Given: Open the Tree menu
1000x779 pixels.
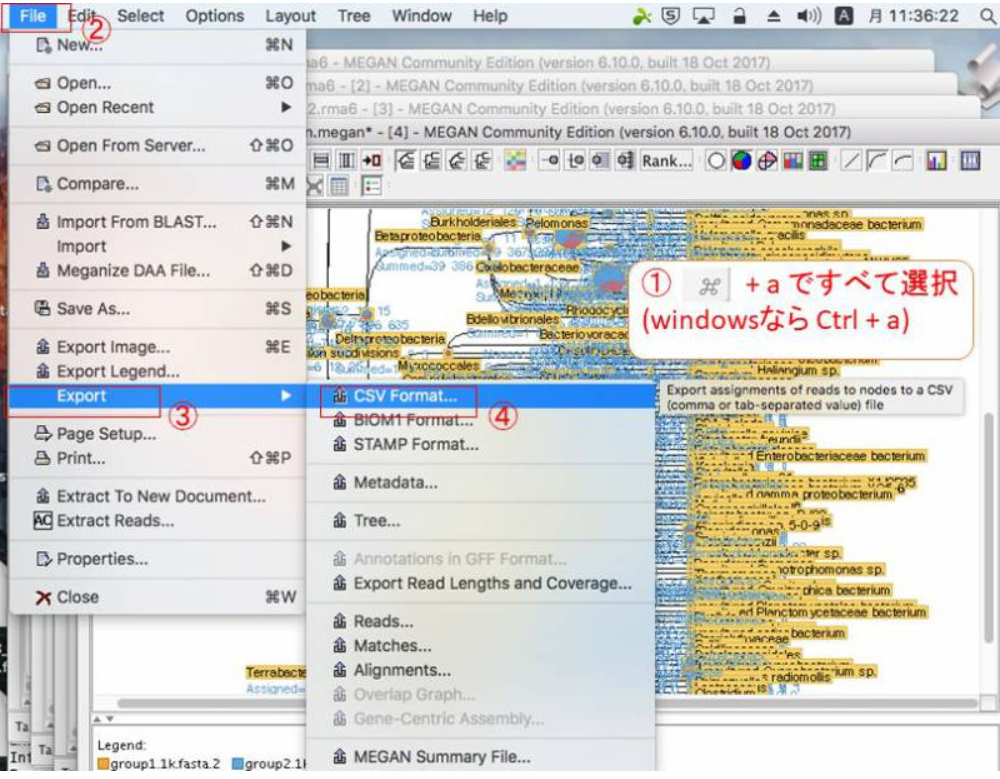Looking at the screenshot, I should pos(354,16).
